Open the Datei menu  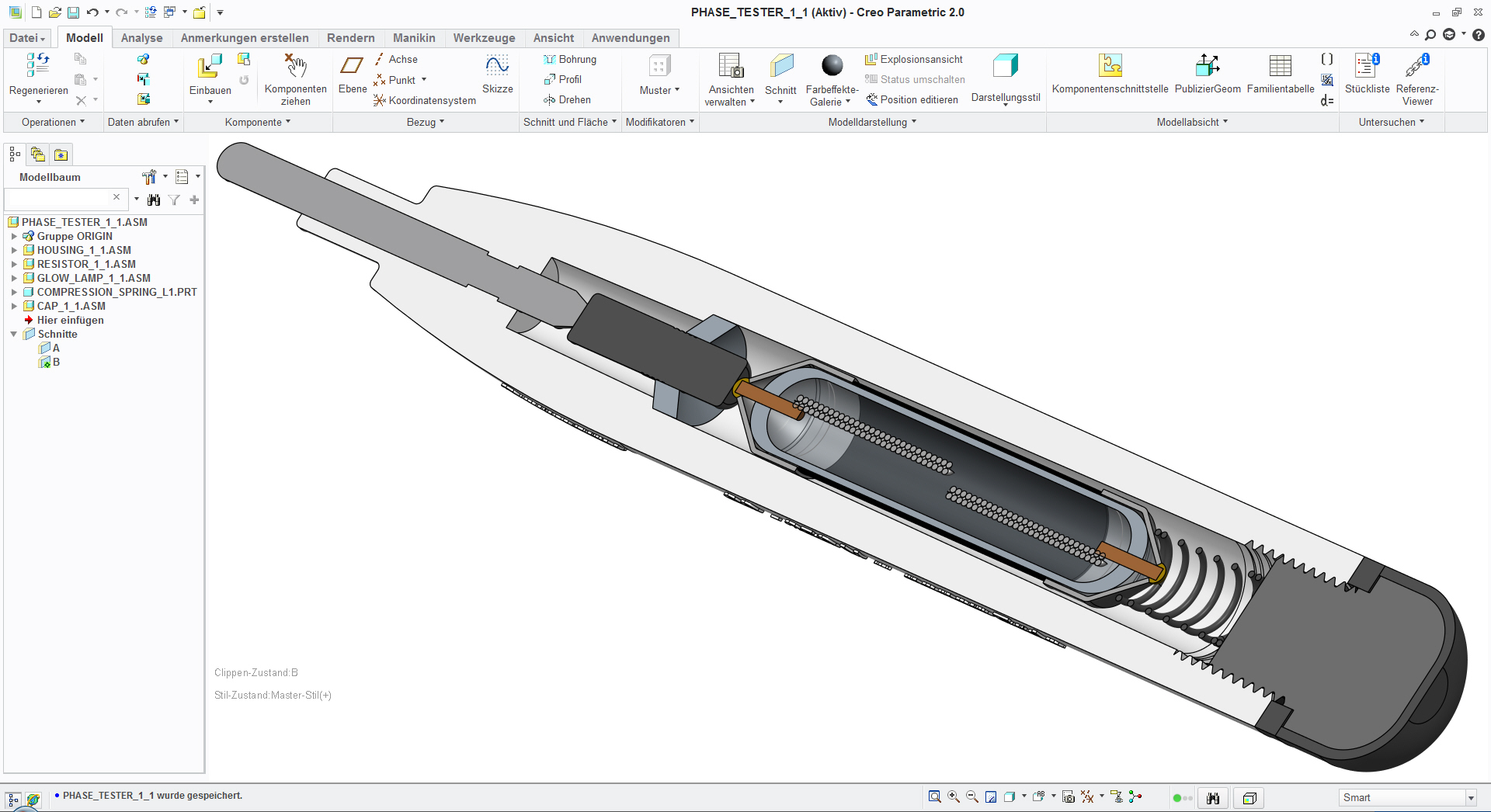27,38
